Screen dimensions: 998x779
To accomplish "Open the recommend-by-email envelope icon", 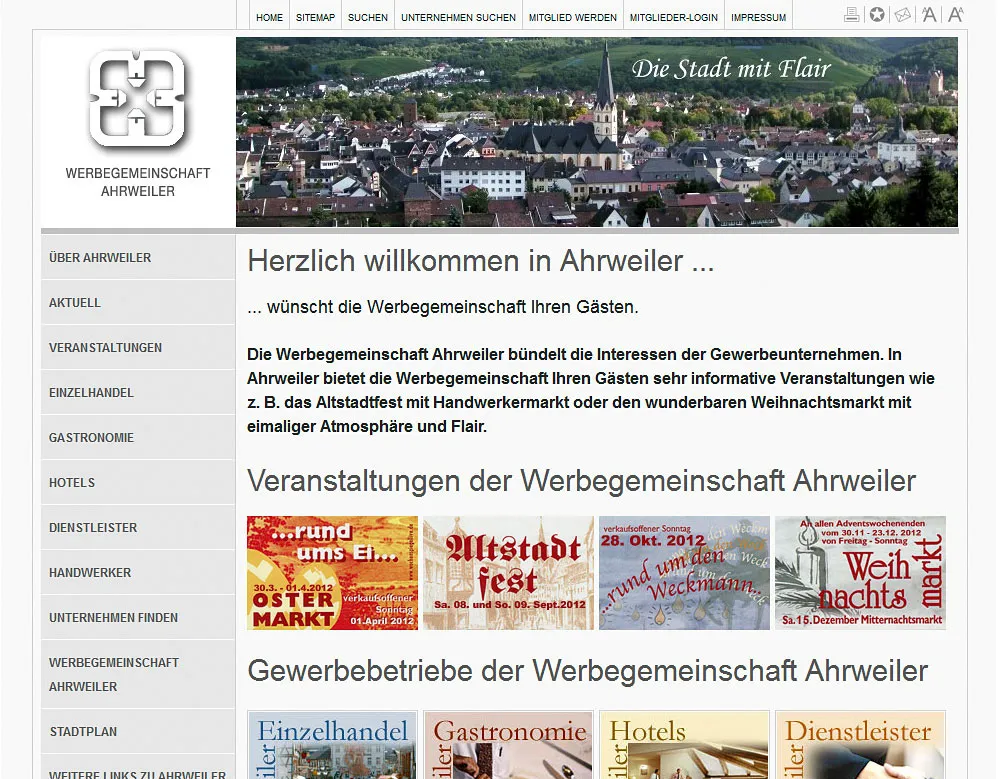I will click(x=901, y=12).
